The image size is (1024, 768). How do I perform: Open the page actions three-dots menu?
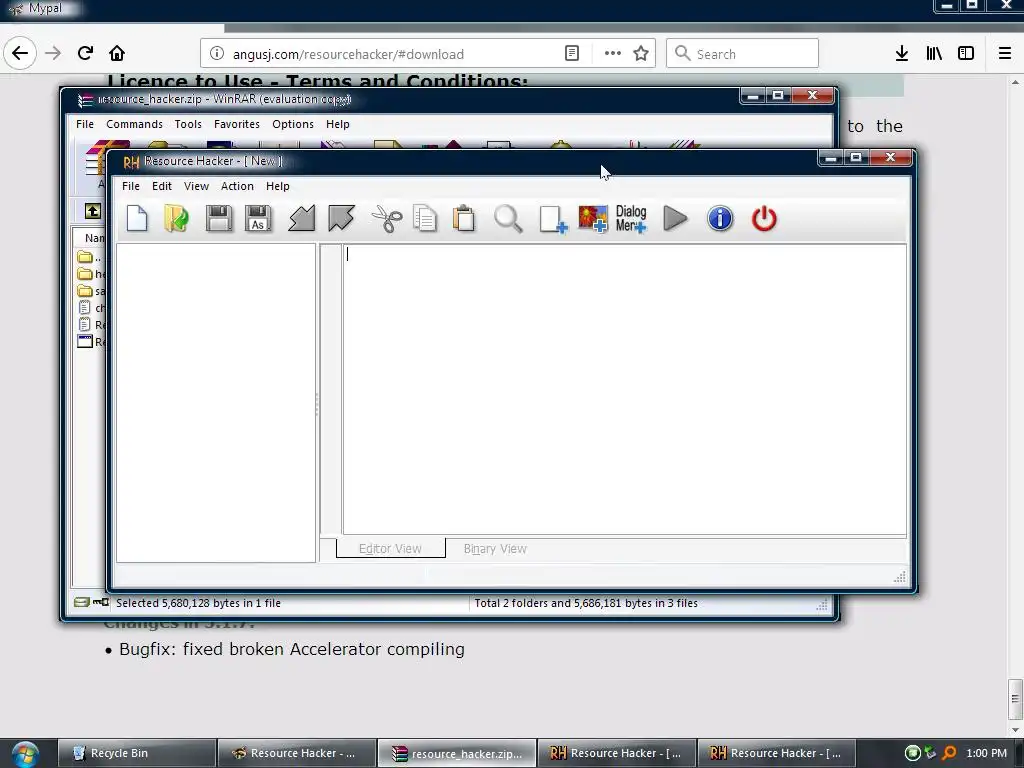tap(613, 54)
